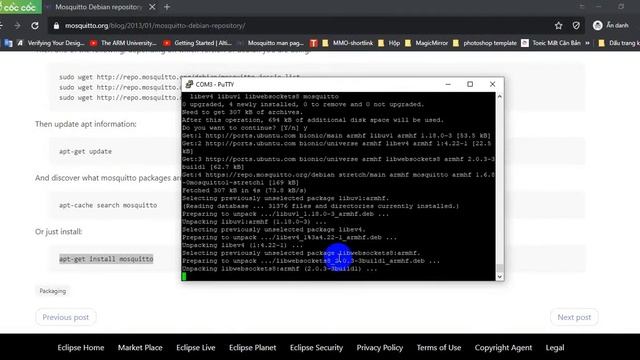The width and height of the screenshot is (640, 360).
Task: Click the PuTTY scrollbar thumb
Action: click(500, 268)
